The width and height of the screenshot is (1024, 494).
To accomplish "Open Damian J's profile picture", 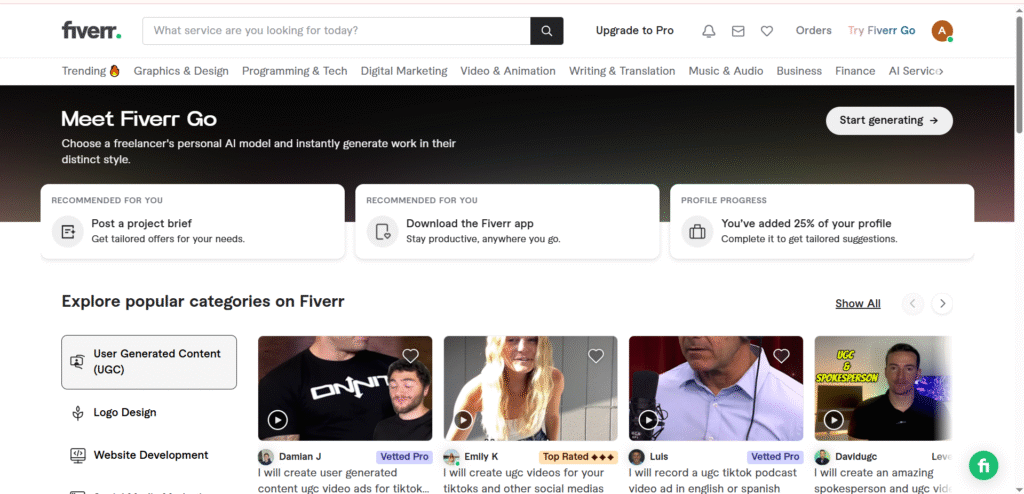I will point(266,457).
